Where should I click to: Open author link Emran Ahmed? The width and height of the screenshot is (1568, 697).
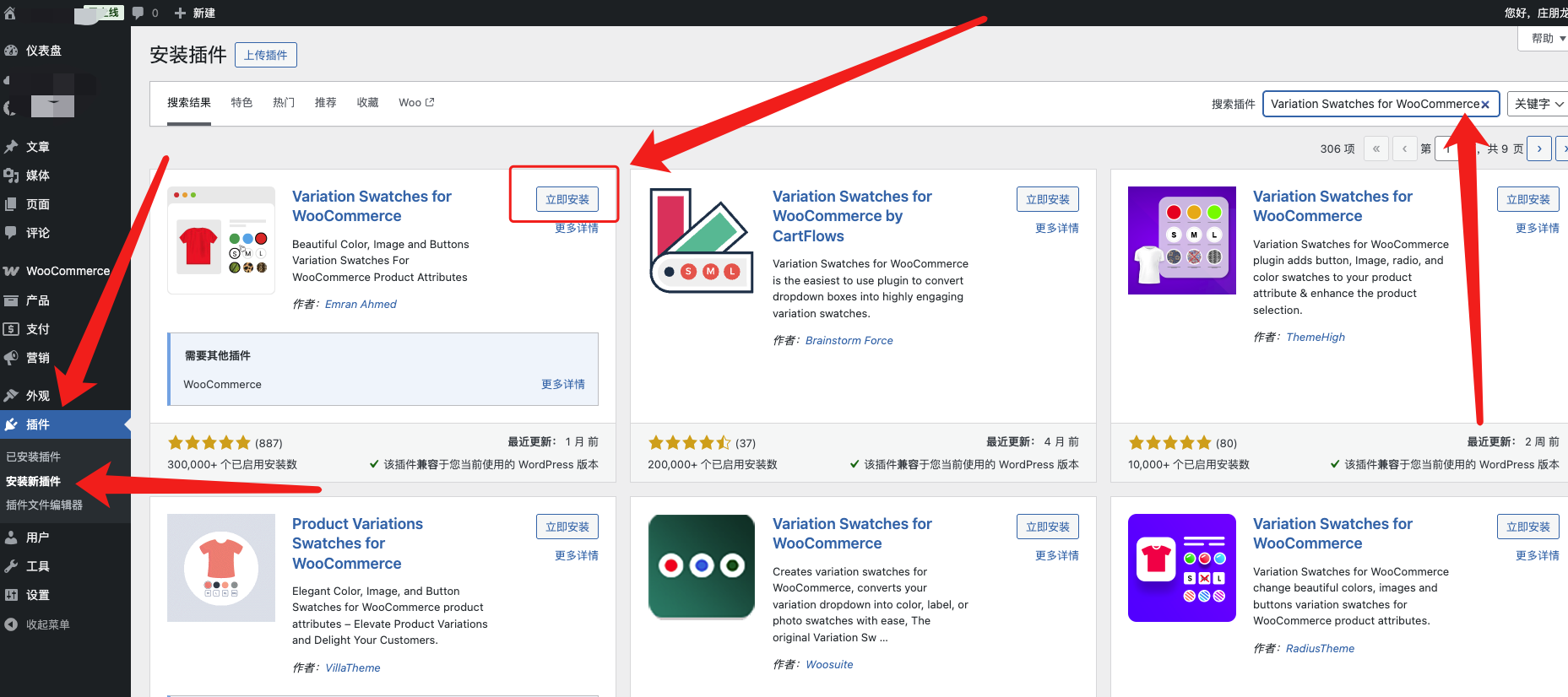tap(361, 304)
